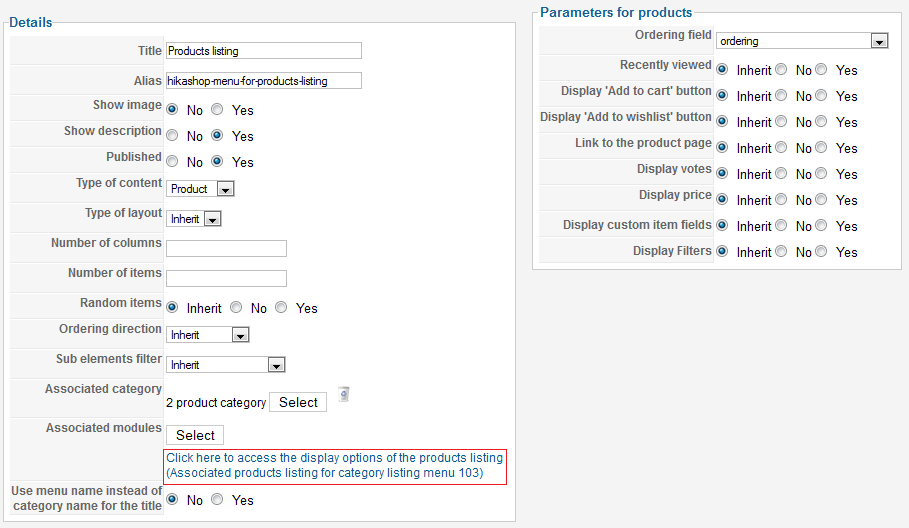909x528 pixels.
Task: Select Yes for Display Filters
Action: pyautogui.click(x=821, y=252)
